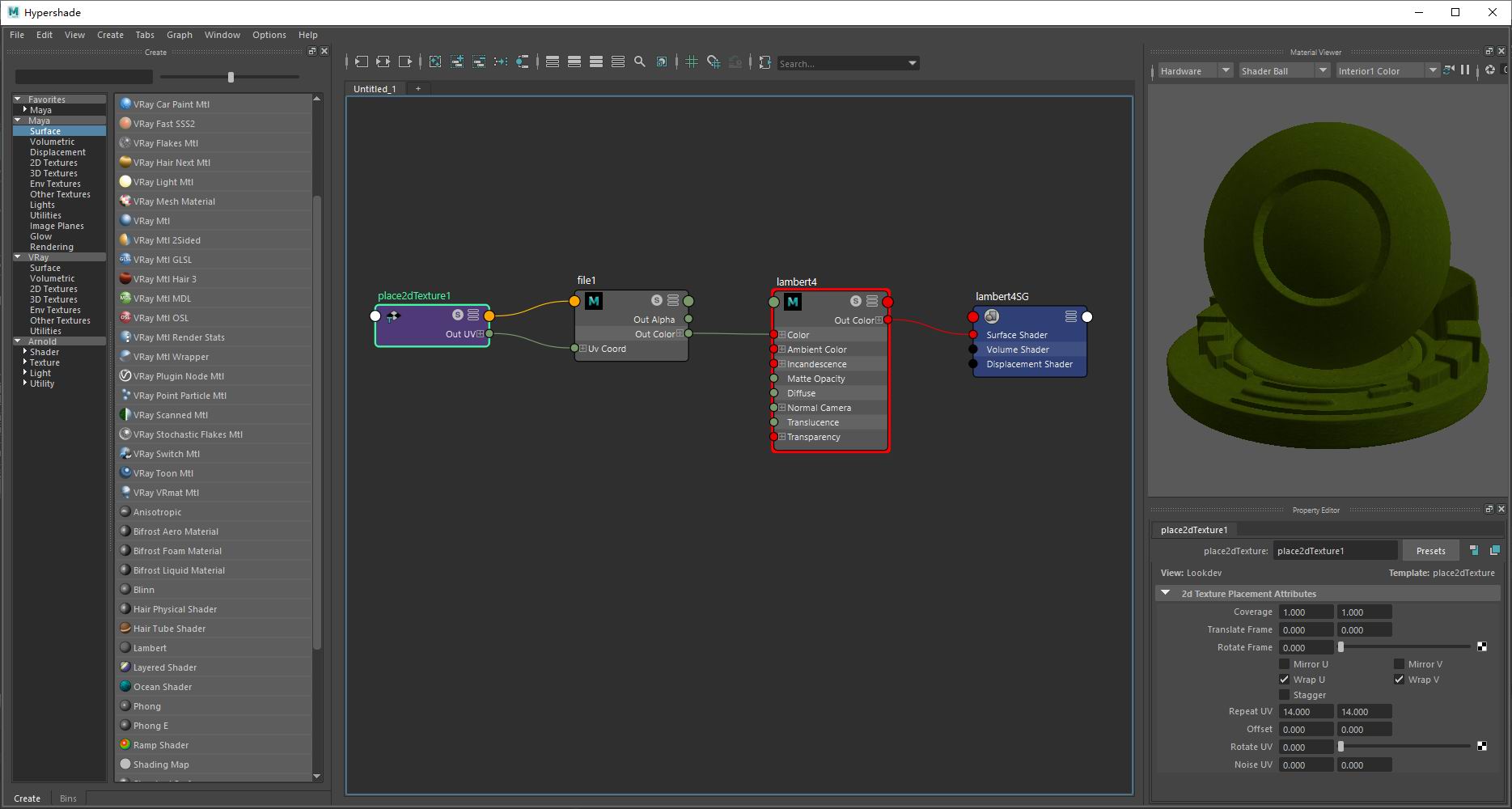
Task: Click the magnifier icon in graph toolbar
Action: point(640,62)
